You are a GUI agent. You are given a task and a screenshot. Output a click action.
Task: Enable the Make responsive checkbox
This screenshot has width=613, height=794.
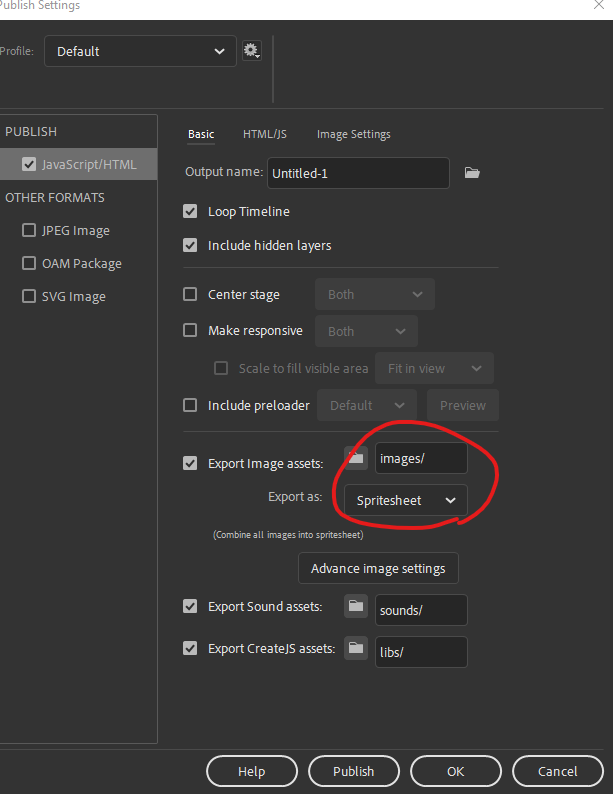coord(190,331)
